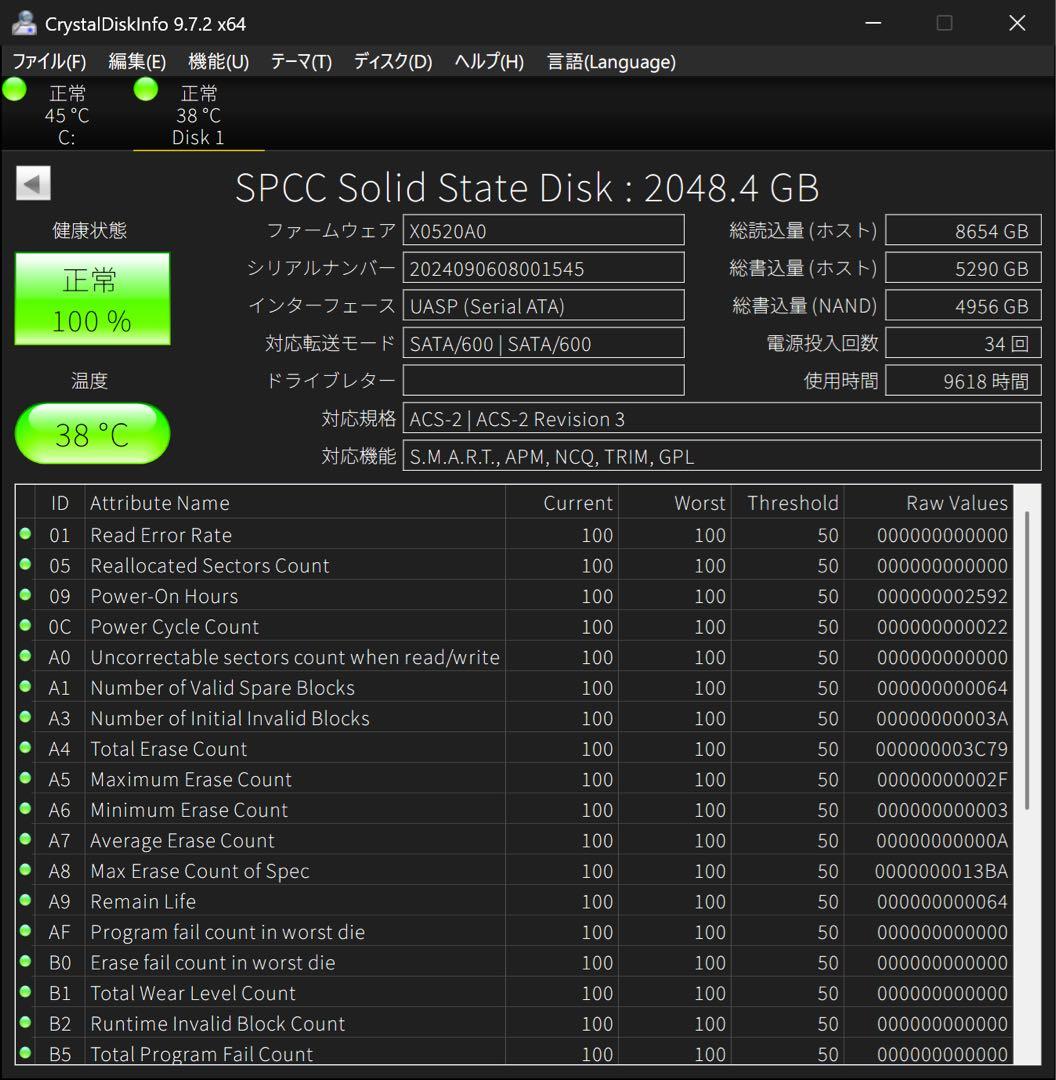Toggle selection of the Disk 1 tab
Viewport: 1056px width, 1080px height.
[197, 113]
